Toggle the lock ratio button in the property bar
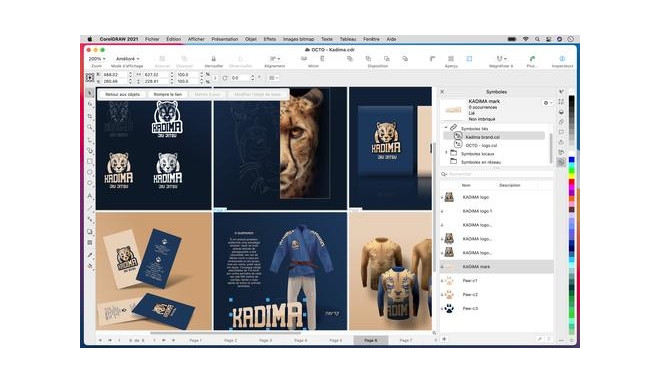 click(x=215, y=78)
